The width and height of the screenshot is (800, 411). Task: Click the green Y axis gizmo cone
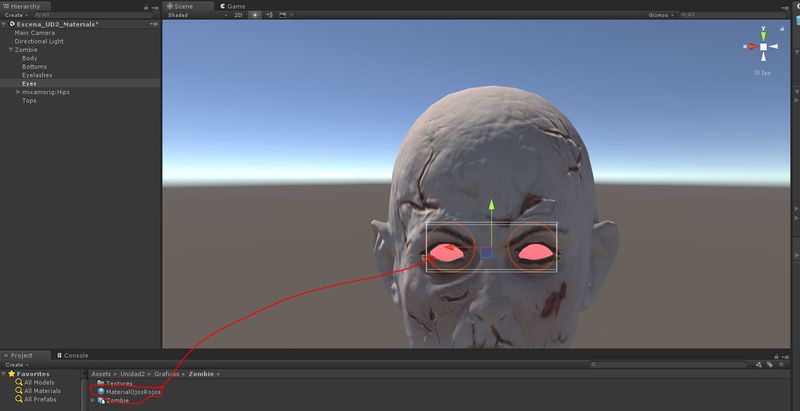(x=763, y=36)
